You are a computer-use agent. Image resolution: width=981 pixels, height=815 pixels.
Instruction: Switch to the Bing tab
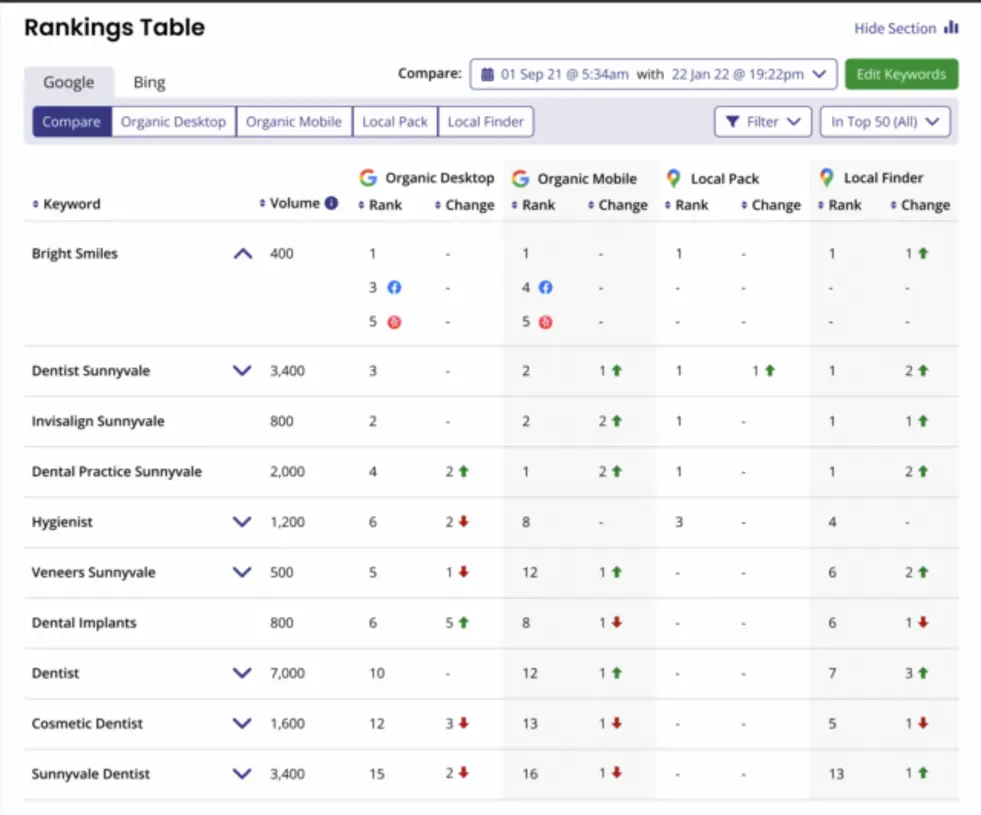[148, 82]
